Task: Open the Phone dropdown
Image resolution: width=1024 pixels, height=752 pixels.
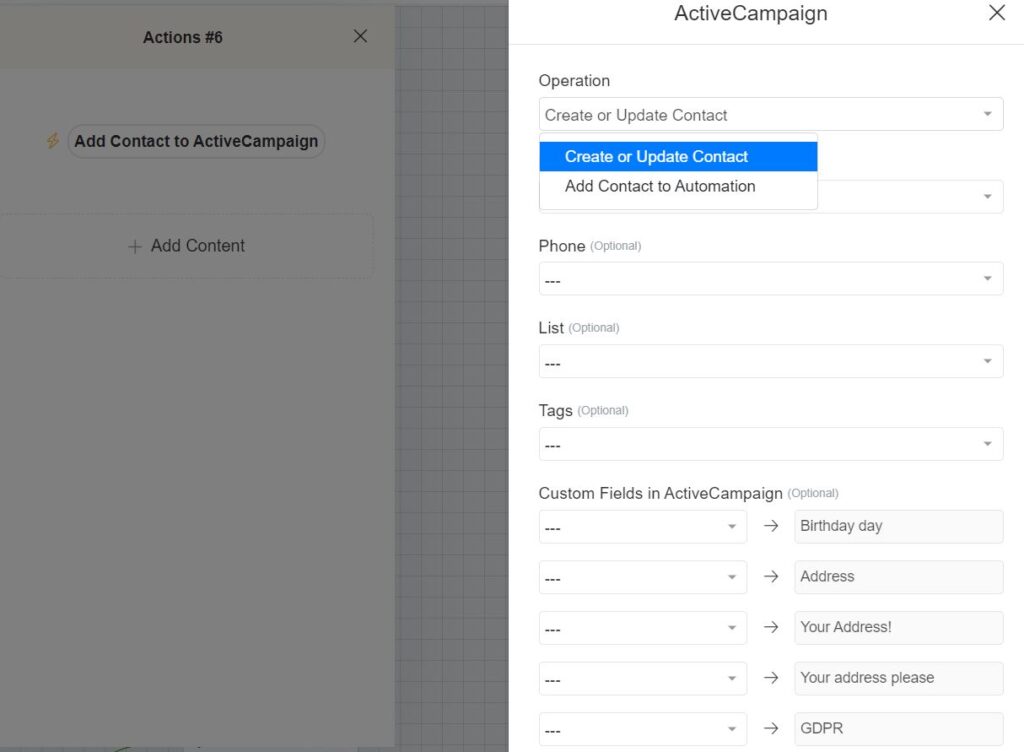Action: pos(771,279)
